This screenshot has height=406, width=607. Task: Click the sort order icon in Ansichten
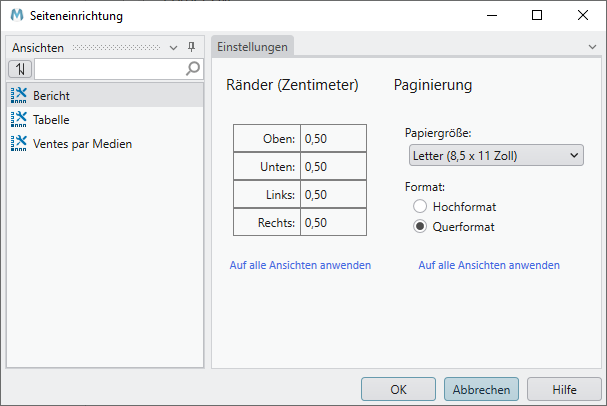[20, 69]
